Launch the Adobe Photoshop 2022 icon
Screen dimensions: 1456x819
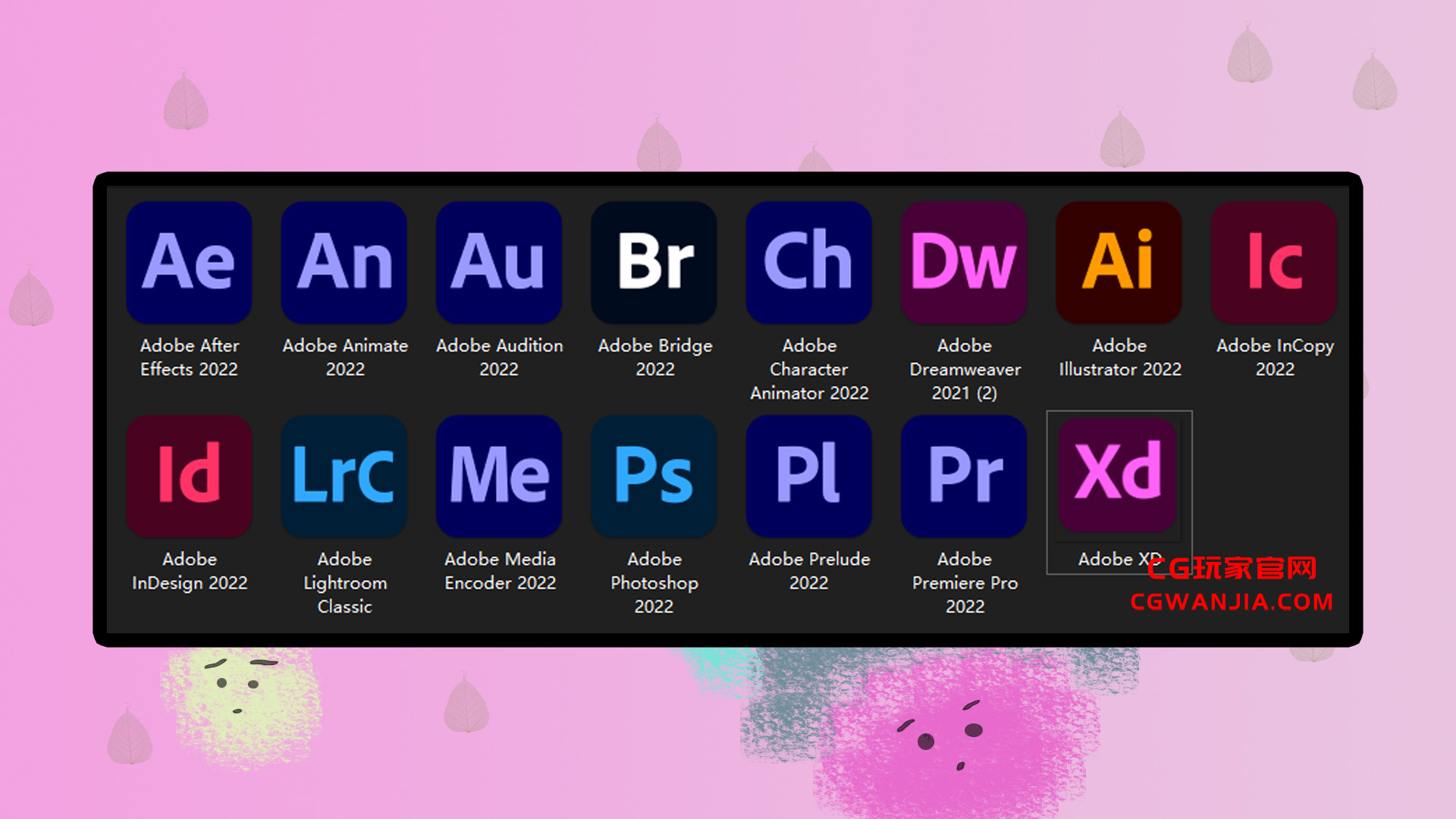[x=654, y=476]
